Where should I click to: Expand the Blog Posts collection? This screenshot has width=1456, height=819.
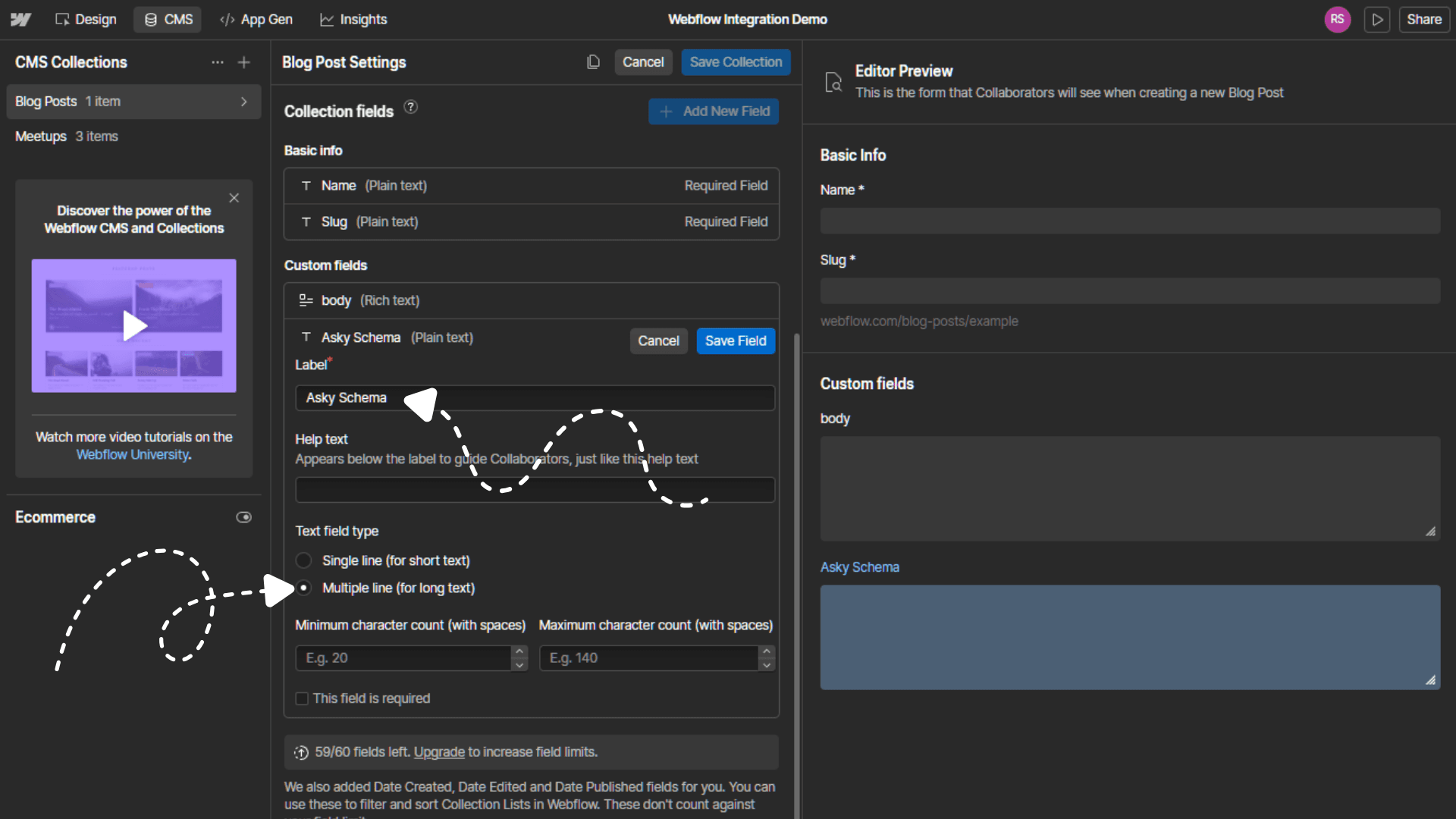pyautogui.click(x=243, y=101)
